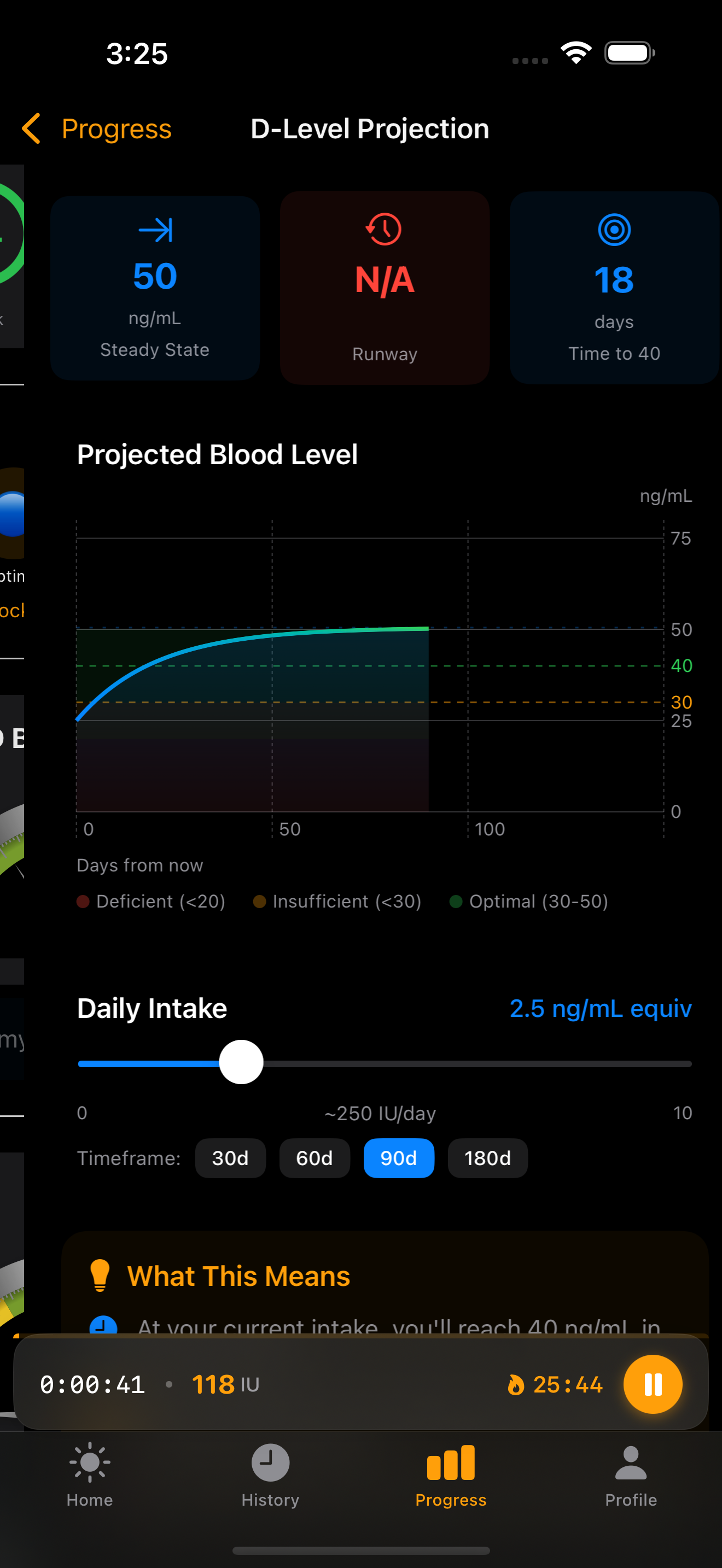Image resolution: width=722 pixels, height=1568 pixels.
Task: Tap the Steady State arrow icon
Action: pos(155,230)
